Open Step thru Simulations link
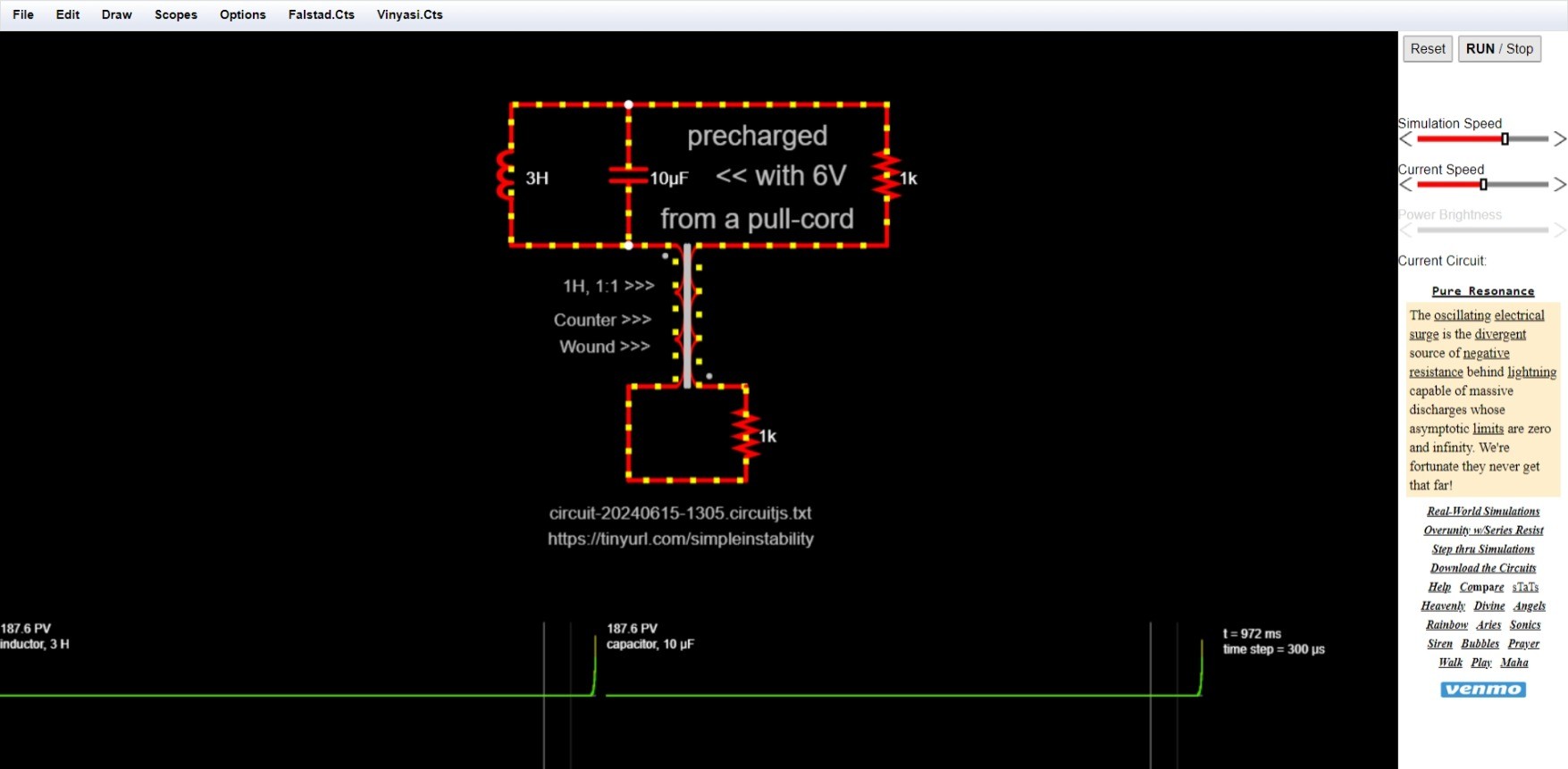This screenshot has width=1568, height=769. (1483, 549)
